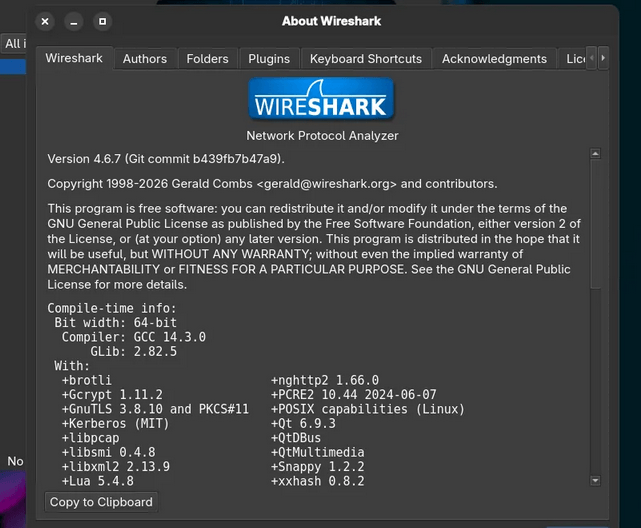This screenshot has height=528, width=641.
Task: Click the '+brotli' entry
Action: [87, 380]
